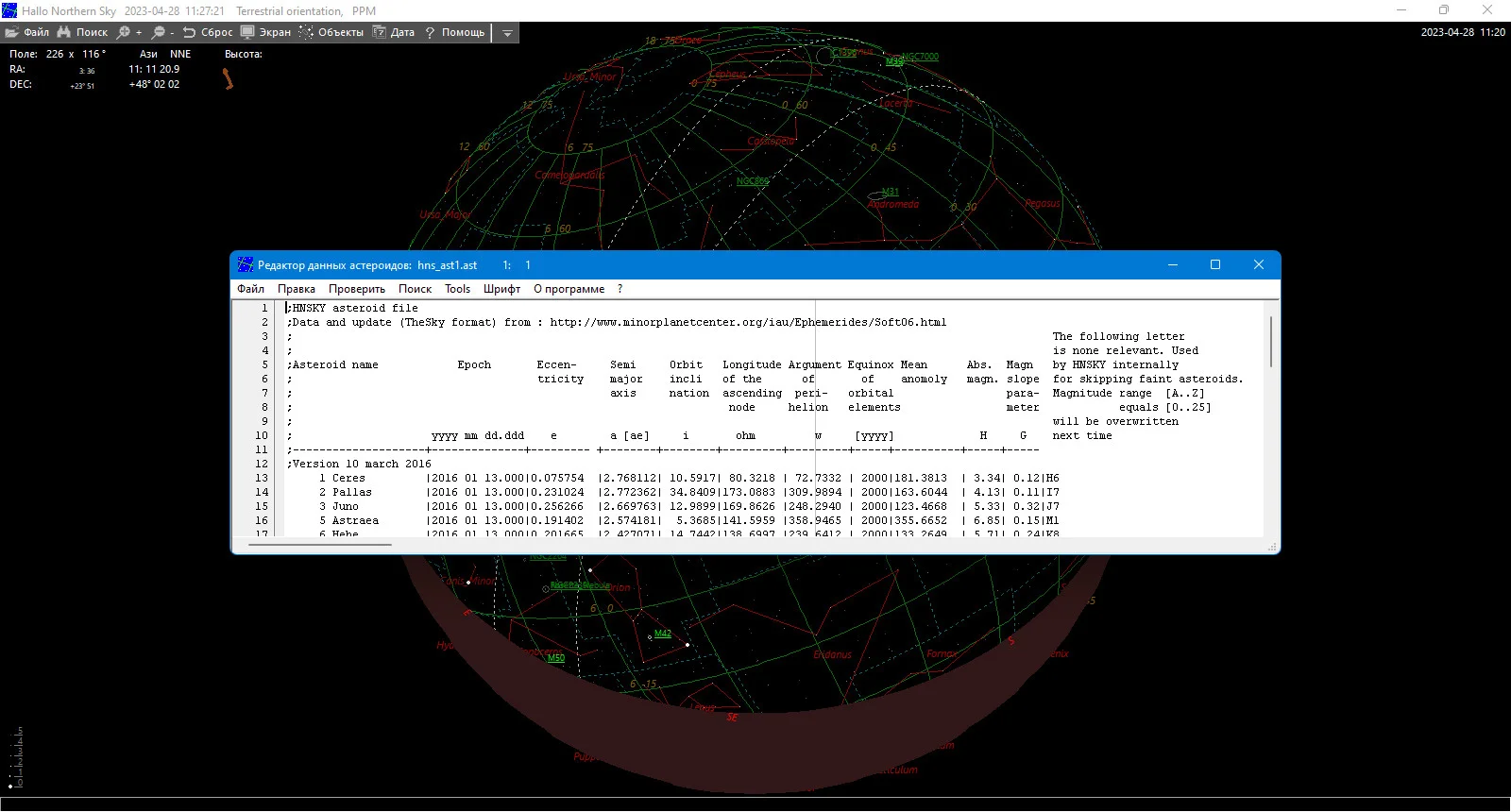Click the question mark menu in editor
The height and width of the screenshot is (812, 1511).
click(x=620, y=289)
